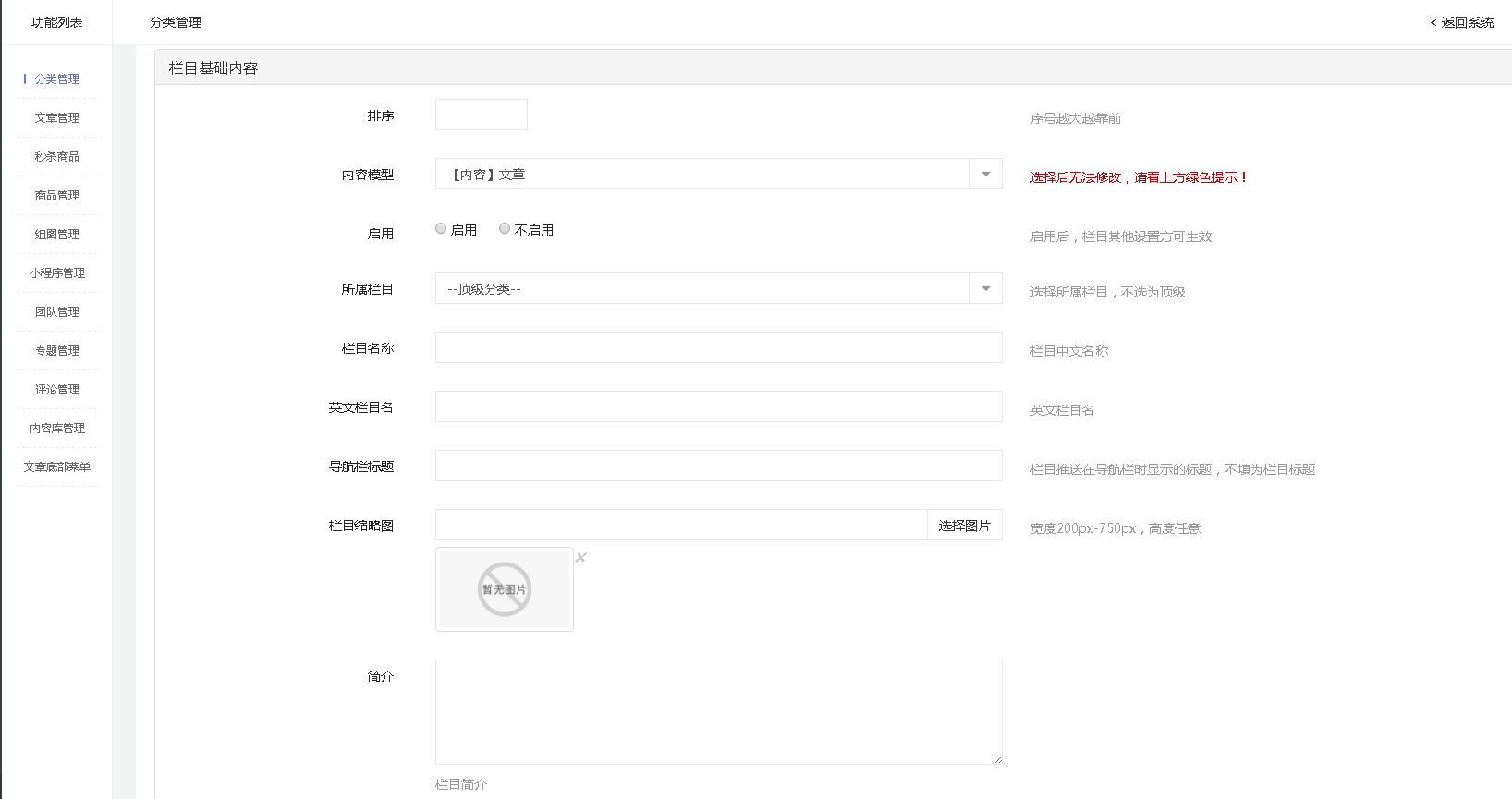Click the 暂无图片 placeholder thumbnail
Screen dimensions: 1512x799
point(505,589)
